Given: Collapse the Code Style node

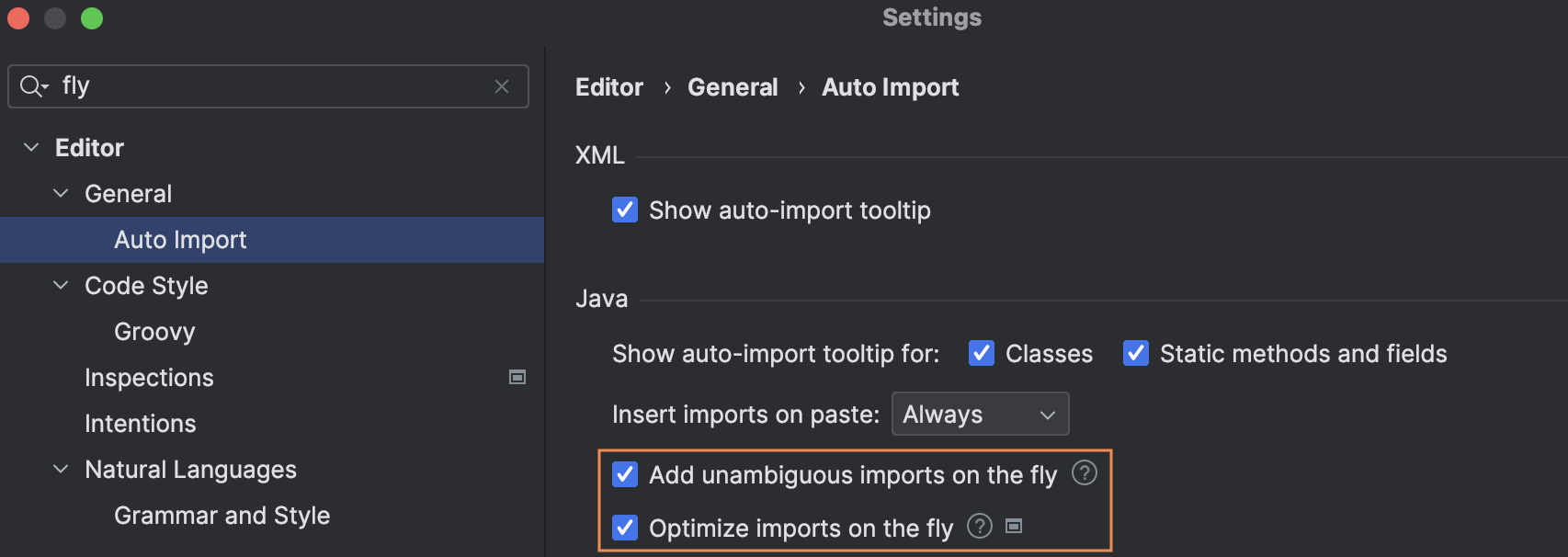Looking at the screenshot, I should (x=61, y=286).
